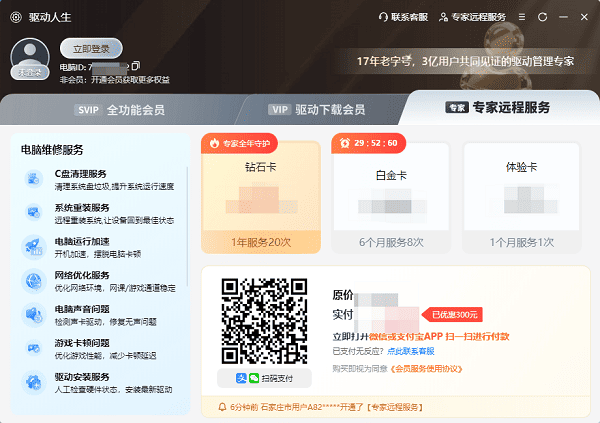Click 专家远程服务 text in title bar
The width and height of the screenshot is (600, 423).
point(478,17)
